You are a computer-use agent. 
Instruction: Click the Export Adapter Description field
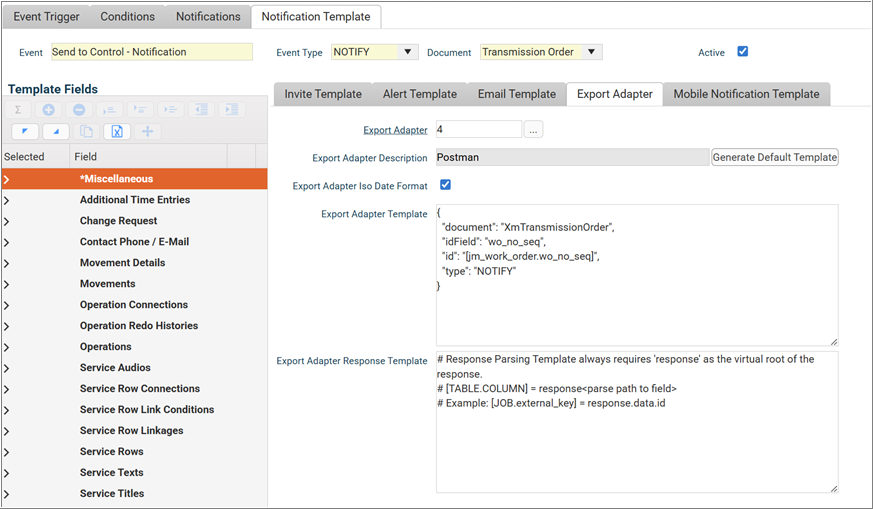coord(572,158)
